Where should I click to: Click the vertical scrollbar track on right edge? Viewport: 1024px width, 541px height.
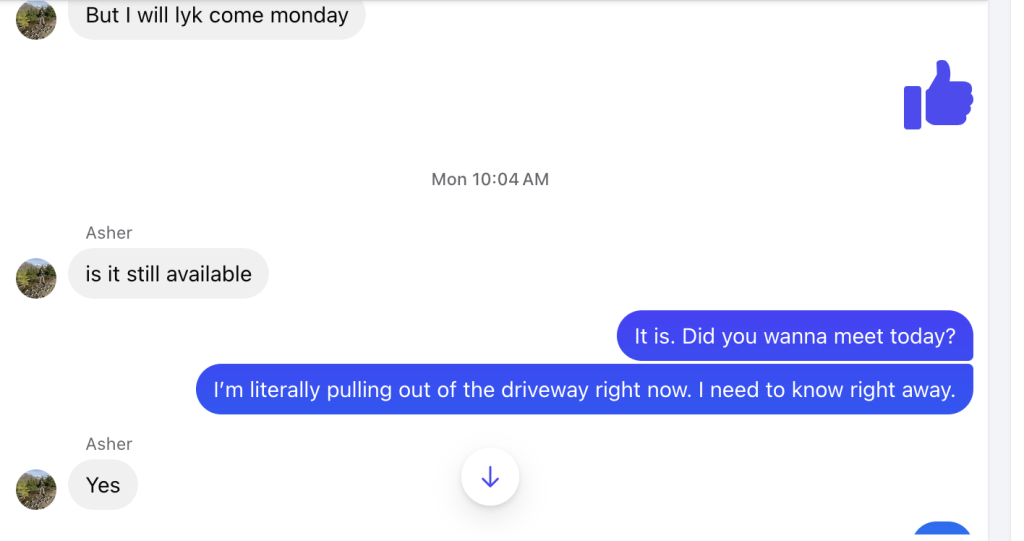999,270
